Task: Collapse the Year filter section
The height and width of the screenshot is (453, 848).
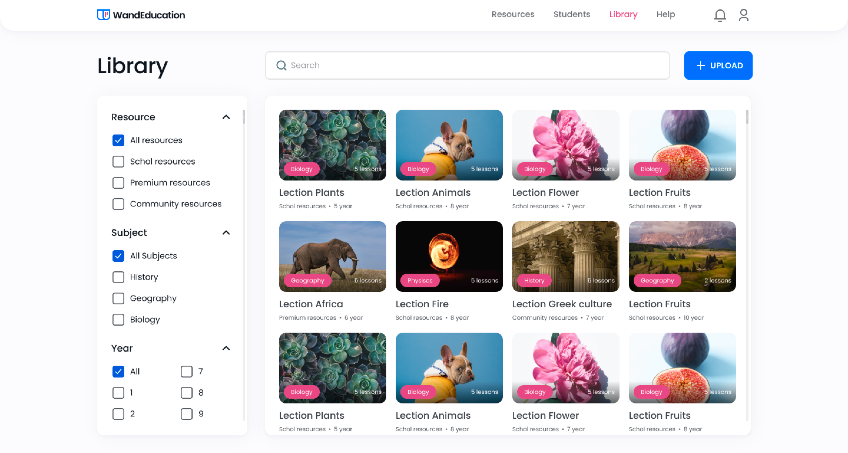Action: pos(226,348)
